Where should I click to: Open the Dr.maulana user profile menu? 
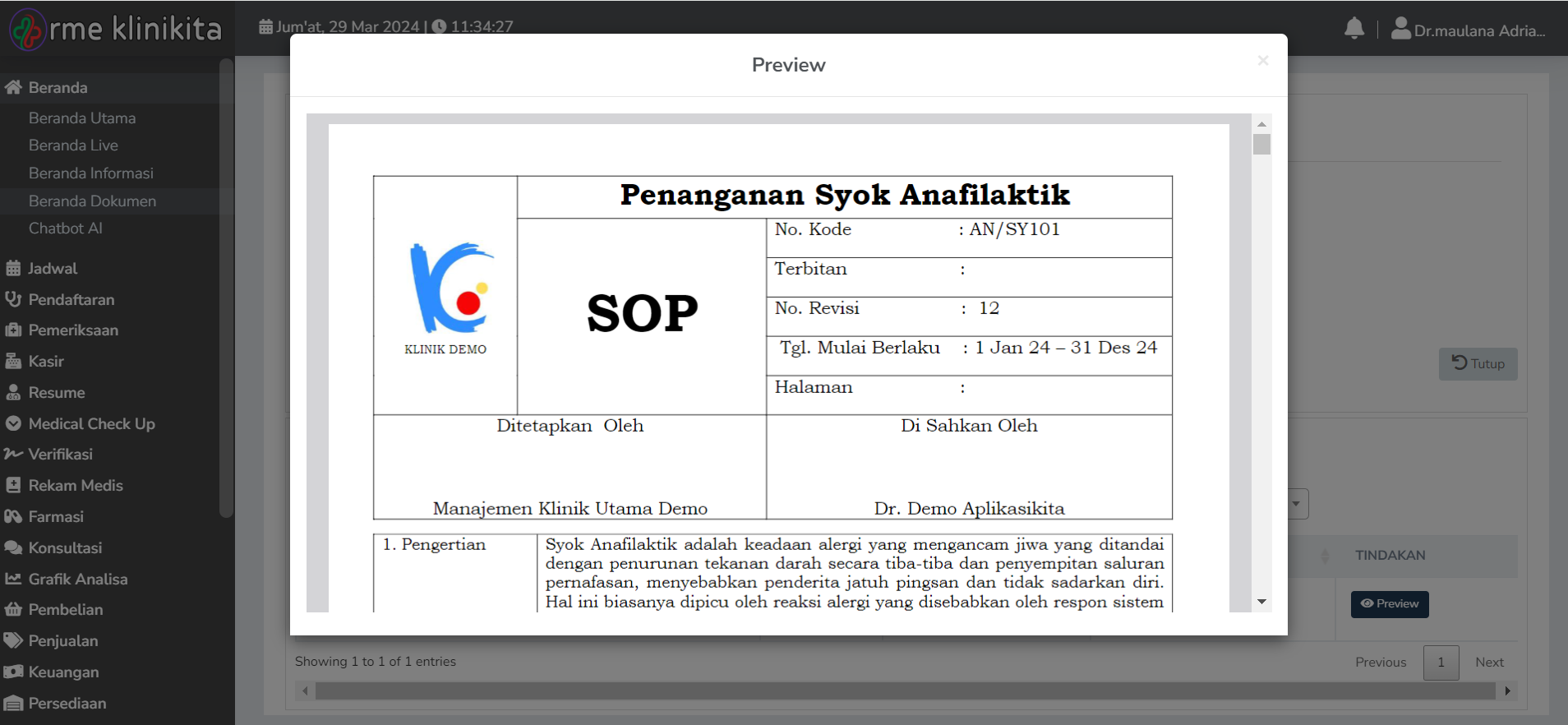point(1468,30)
